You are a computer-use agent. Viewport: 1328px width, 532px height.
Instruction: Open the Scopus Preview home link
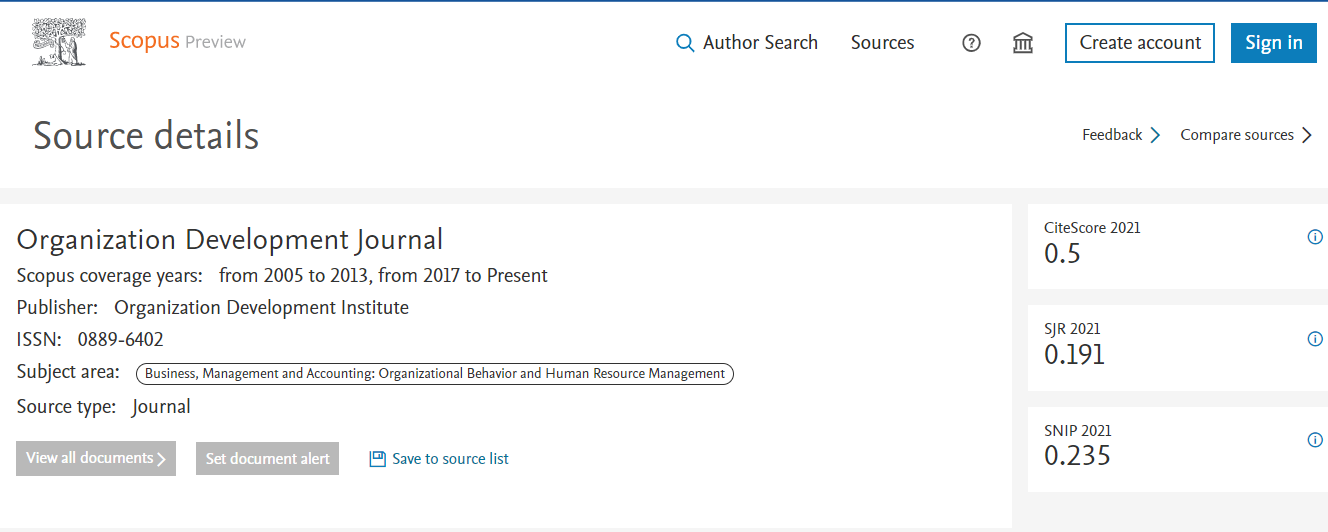point(177,41)
